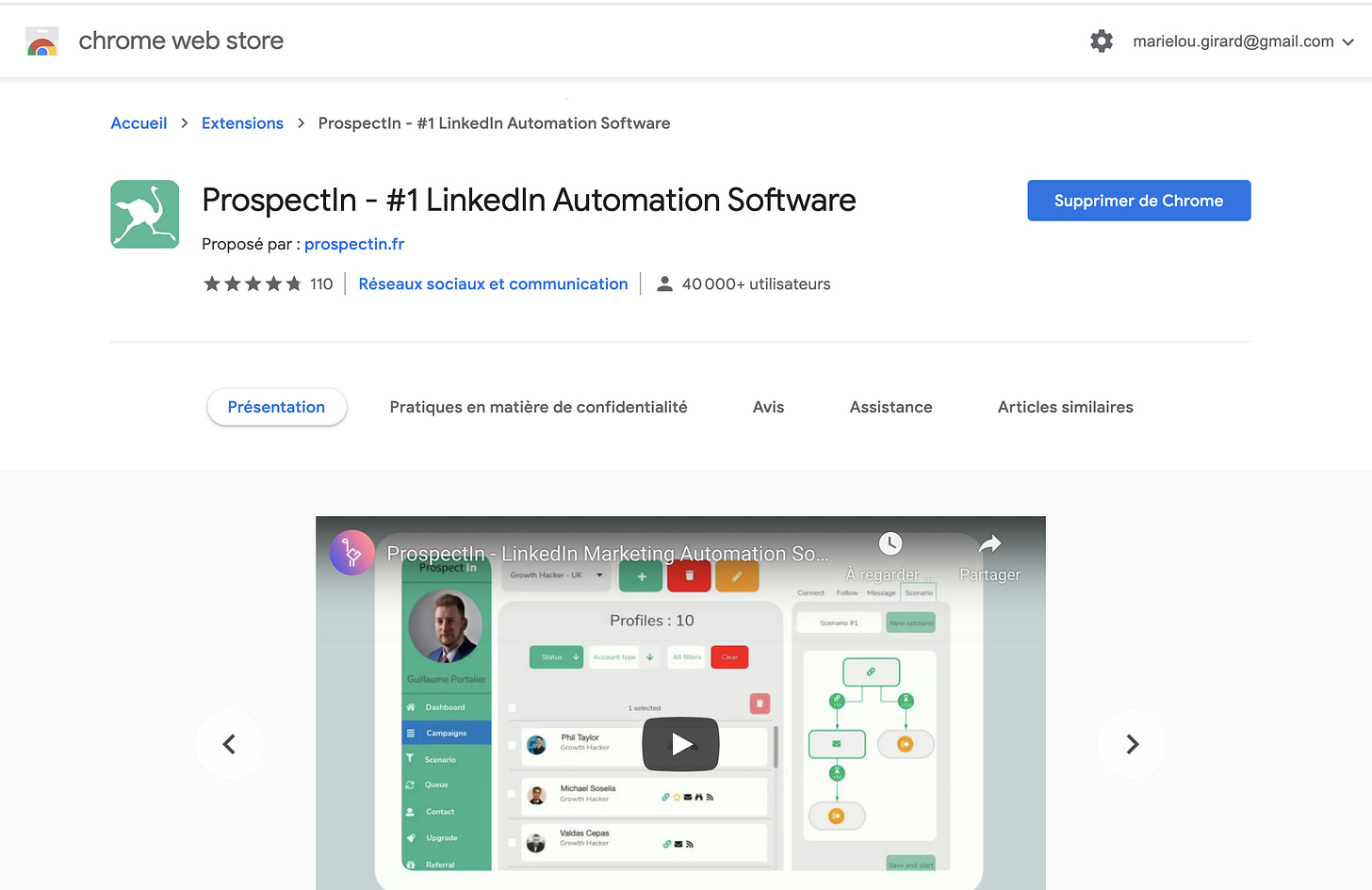Click the 110 reviews count

pos(321,283)
